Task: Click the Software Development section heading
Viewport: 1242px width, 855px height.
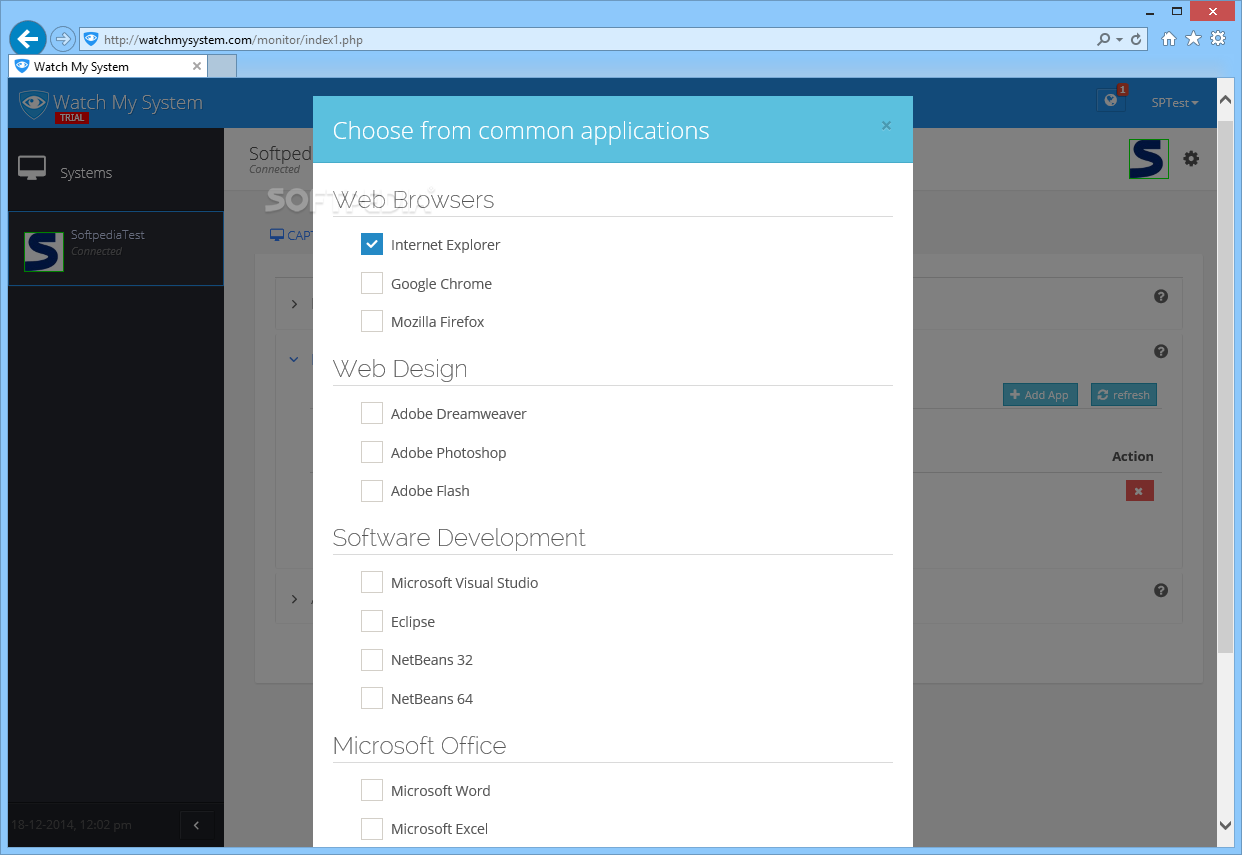Action: point(459,538)
